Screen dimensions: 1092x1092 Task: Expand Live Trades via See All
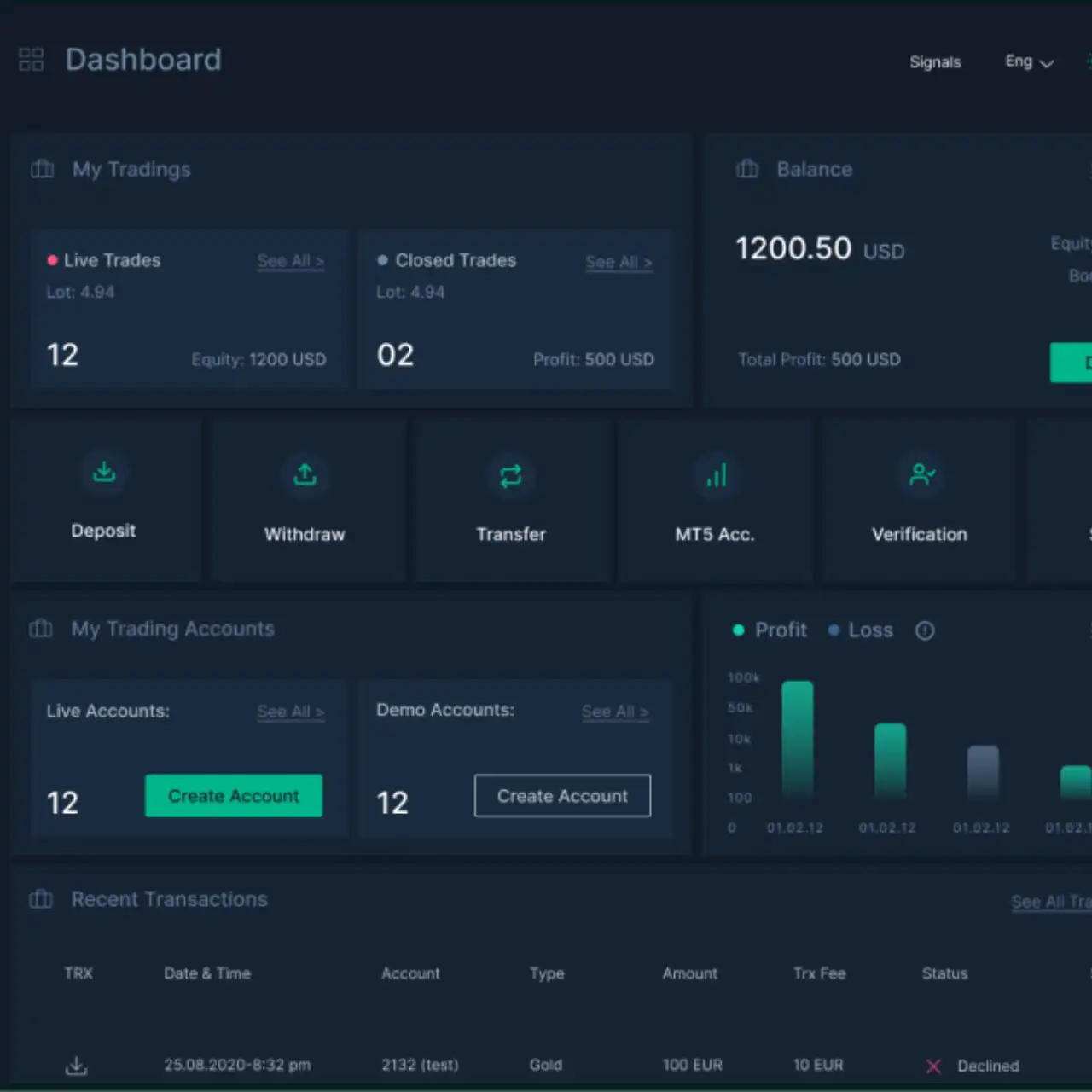(x=290, y=261)
